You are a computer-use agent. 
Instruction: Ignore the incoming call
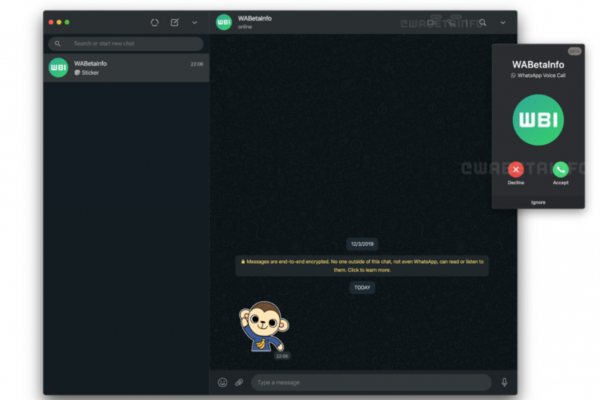click(x=538, y=202)
